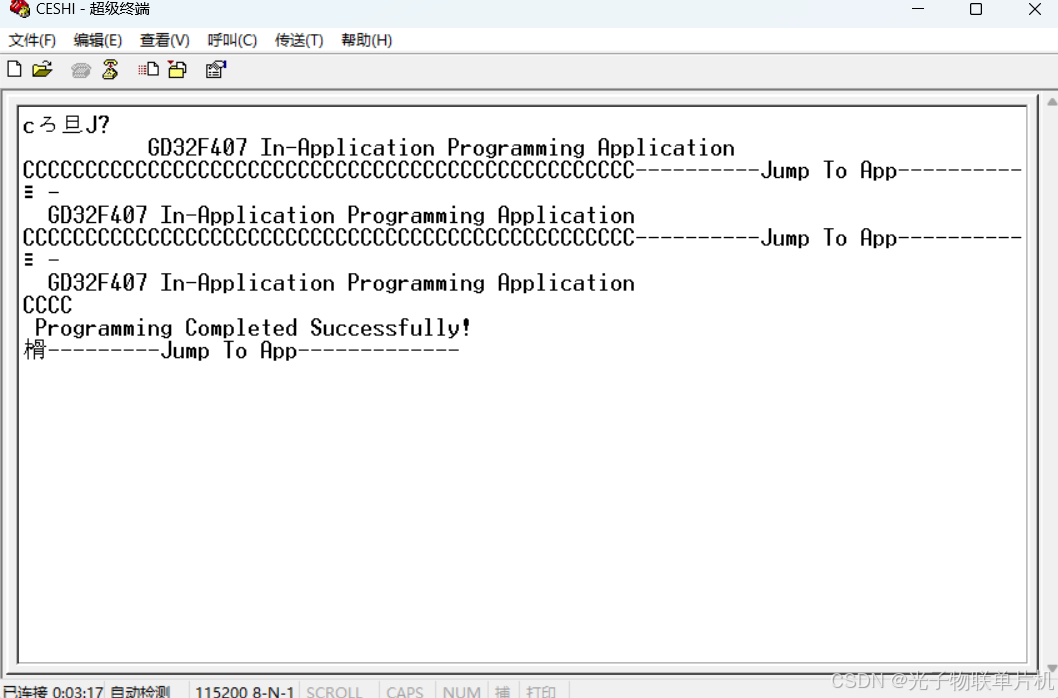This screenshot has height=698, width=1058.
Task: Click the window title 'CESHI - 超级终端'
Action: pyautogui.click(x=93, y=9)
